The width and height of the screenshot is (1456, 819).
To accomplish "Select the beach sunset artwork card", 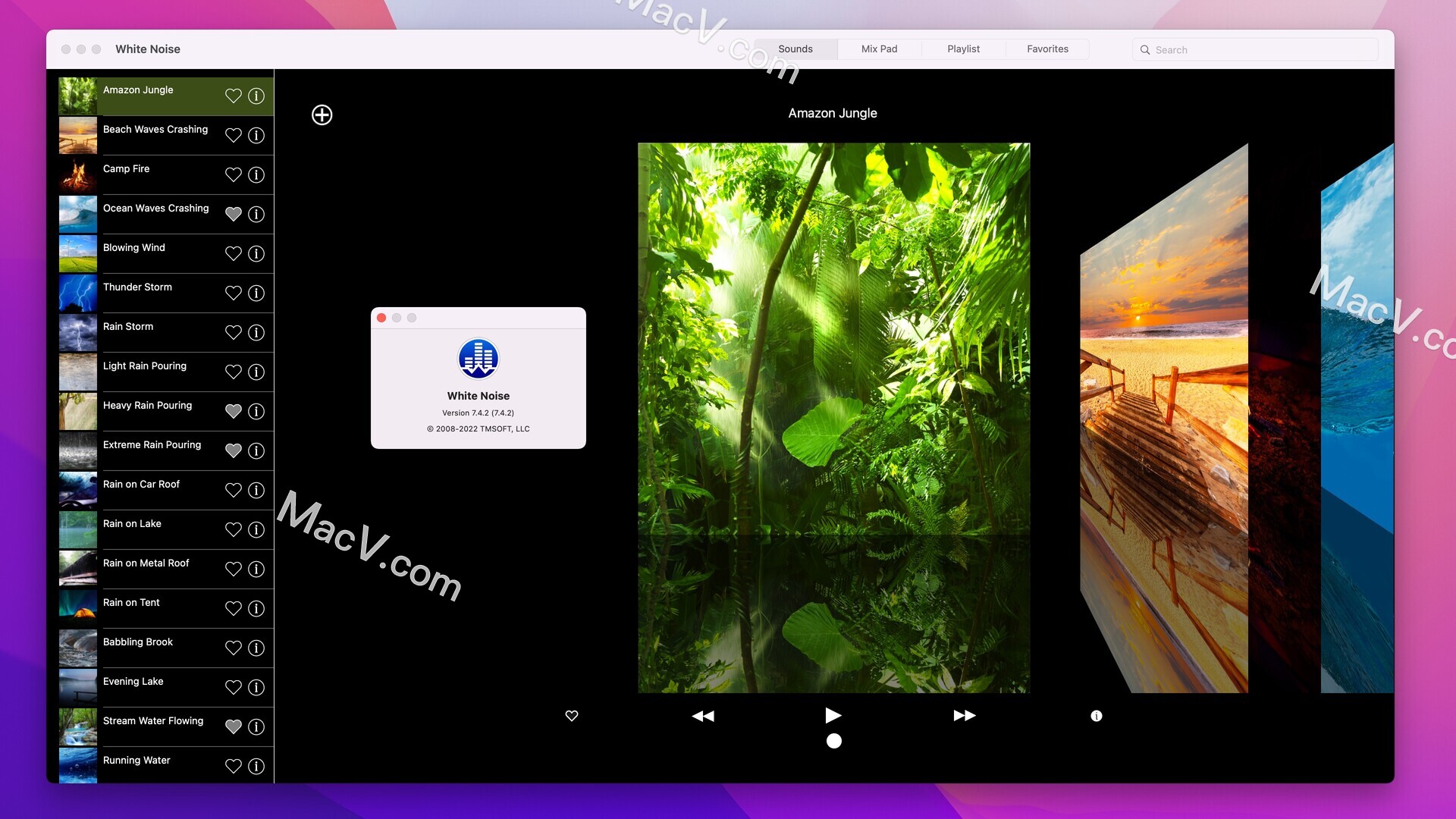I will 1164,418.
